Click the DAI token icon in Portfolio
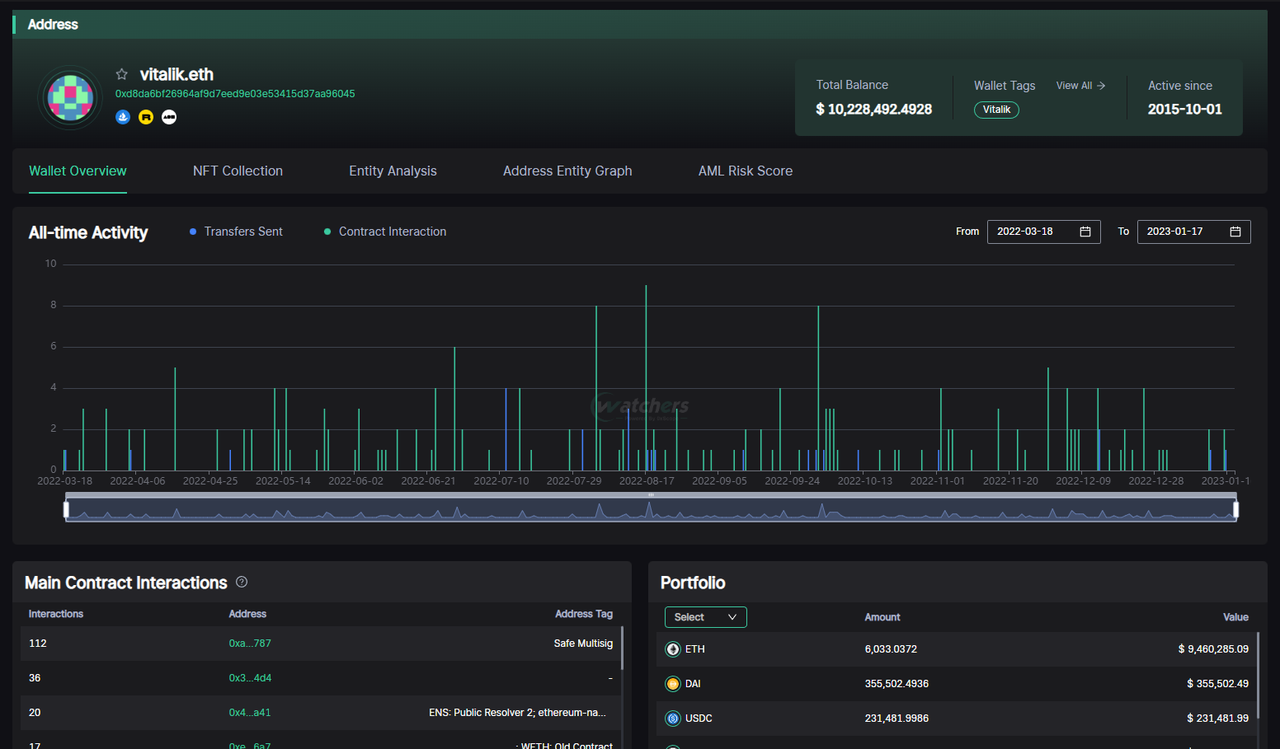Screen dimensions: 1280x749 coord(673,684)
